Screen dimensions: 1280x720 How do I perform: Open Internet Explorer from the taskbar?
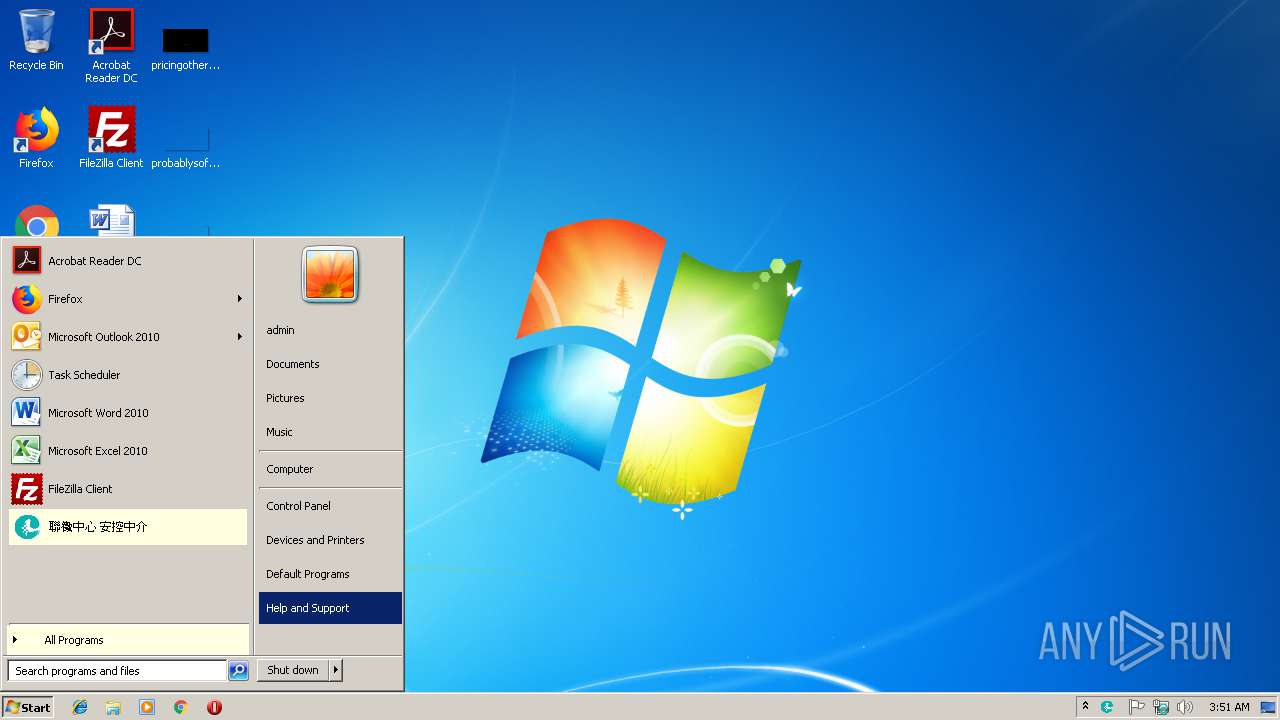point(80,707)
